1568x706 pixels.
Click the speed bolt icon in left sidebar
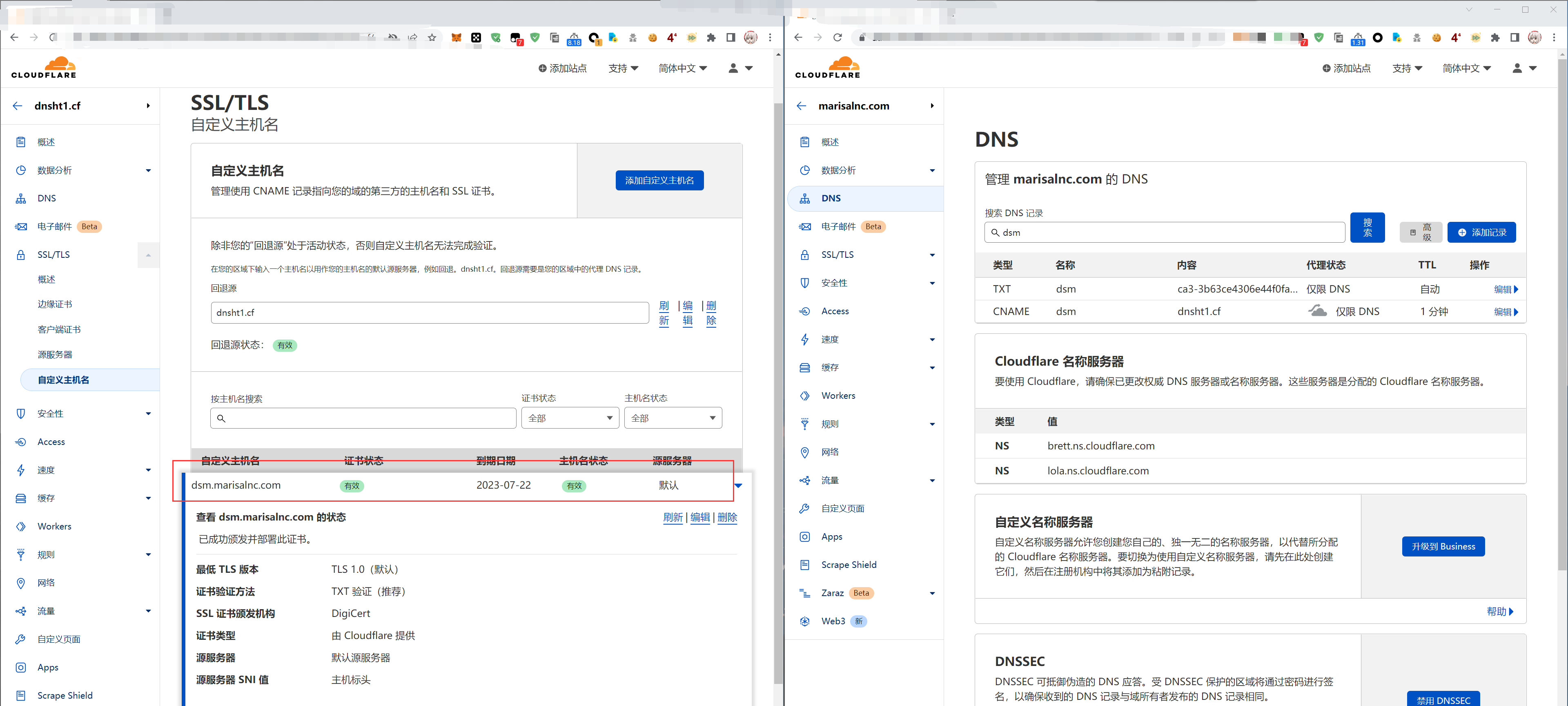tap(21, 470)
